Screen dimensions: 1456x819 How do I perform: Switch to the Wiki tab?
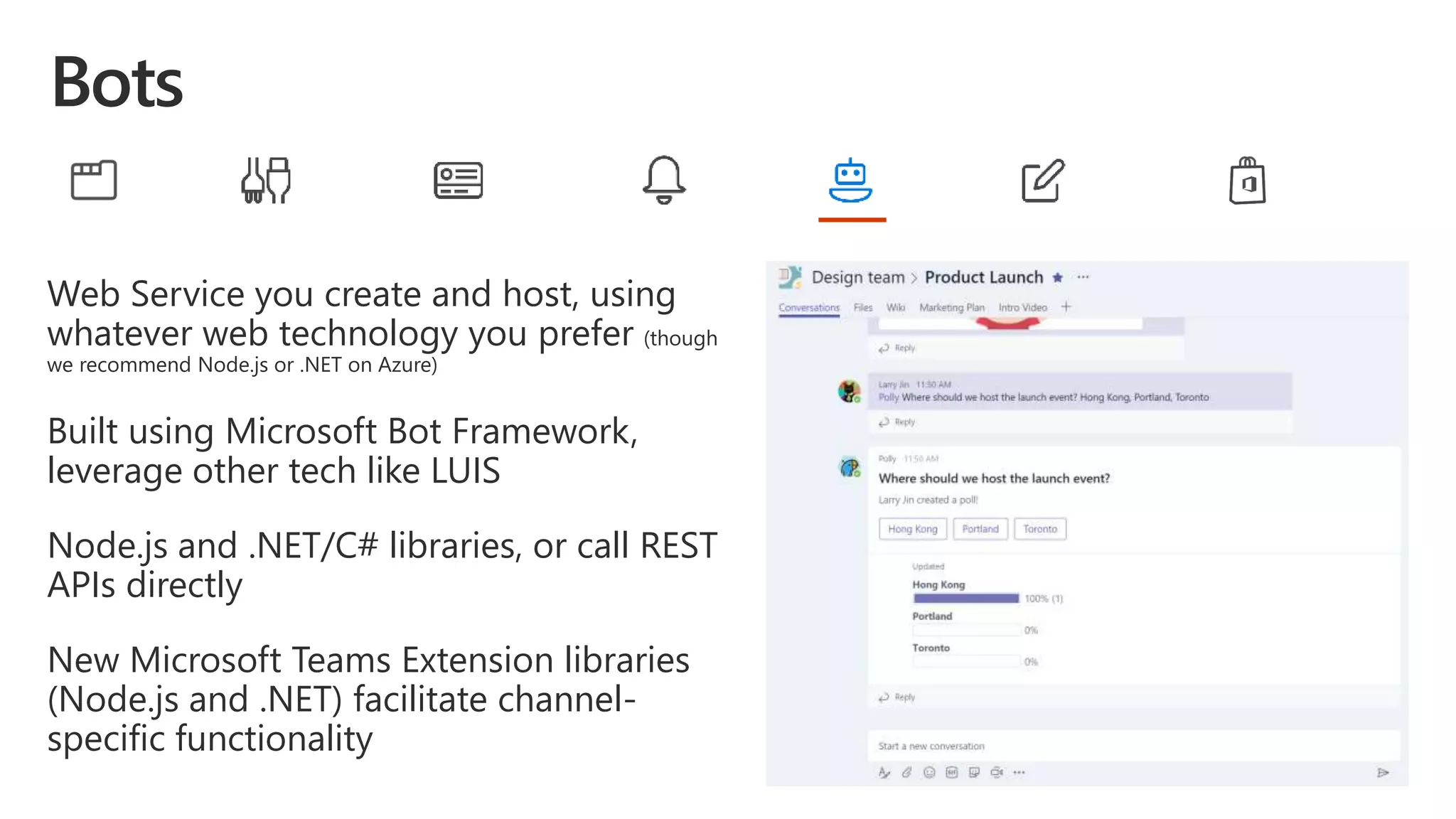[x=896, y=307]
